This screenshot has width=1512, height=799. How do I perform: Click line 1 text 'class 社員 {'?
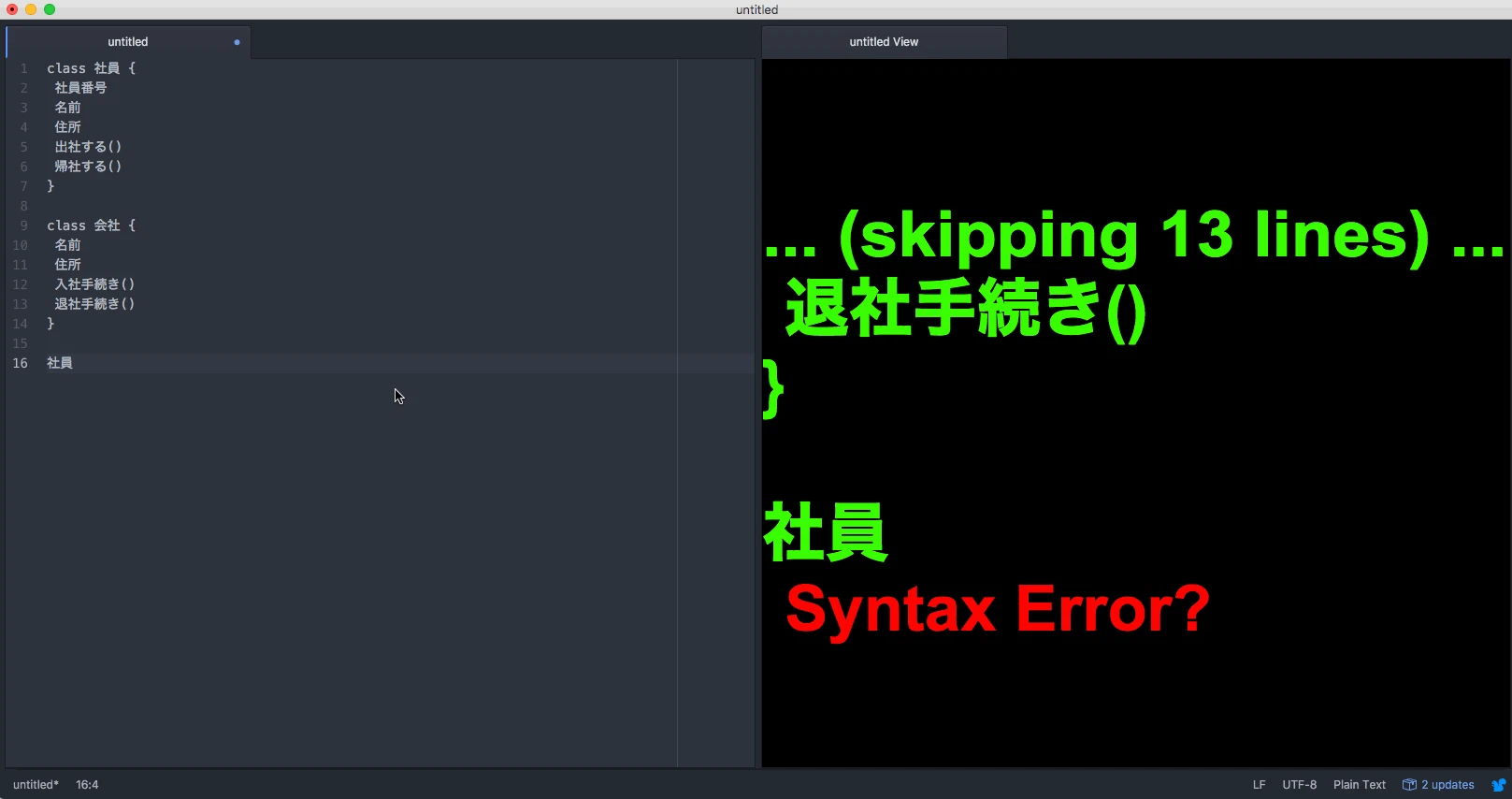pos(92,68)
